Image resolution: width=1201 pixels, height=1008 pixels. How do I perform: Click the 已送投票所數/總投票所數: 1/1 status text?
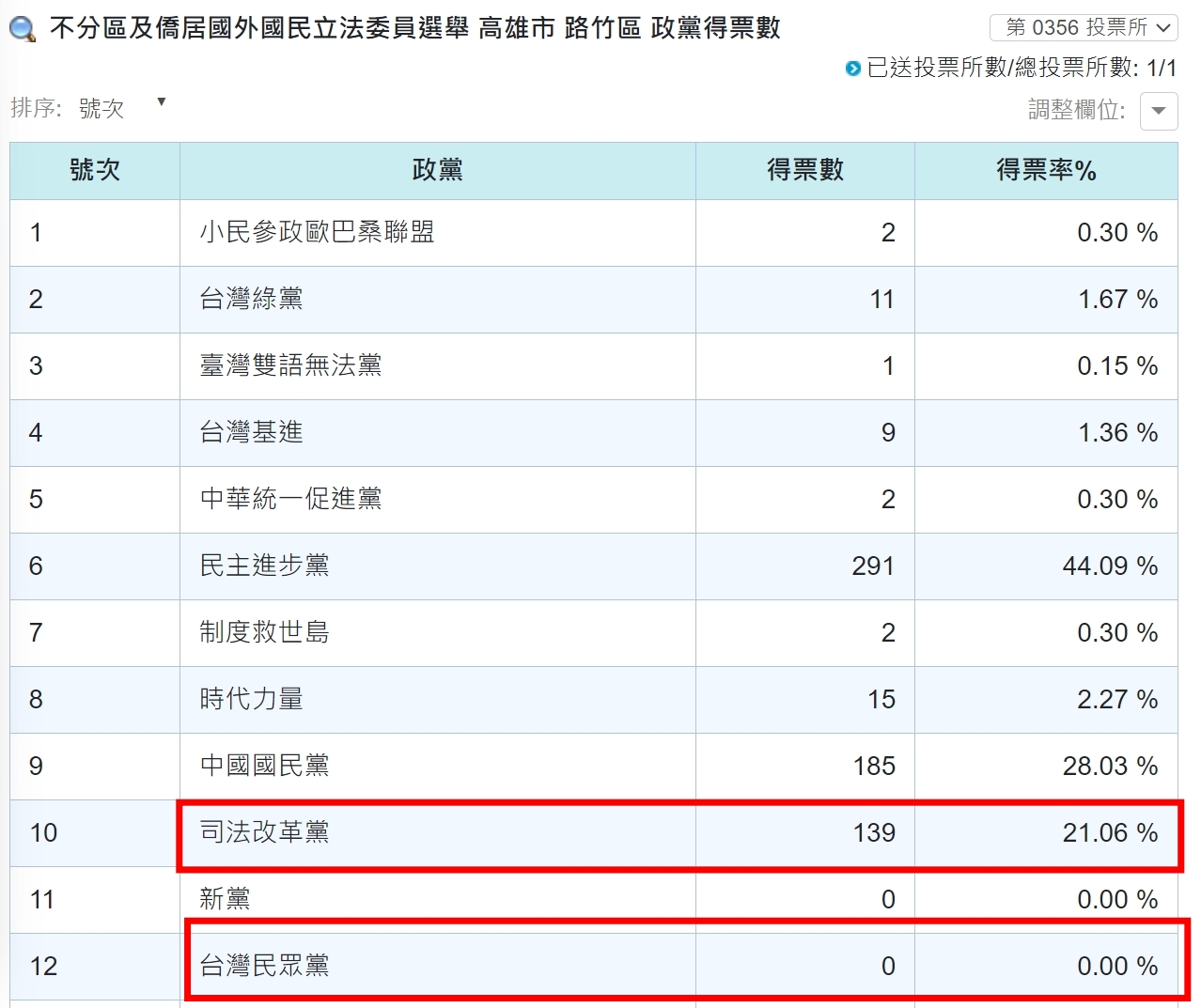pos(1022,68)
